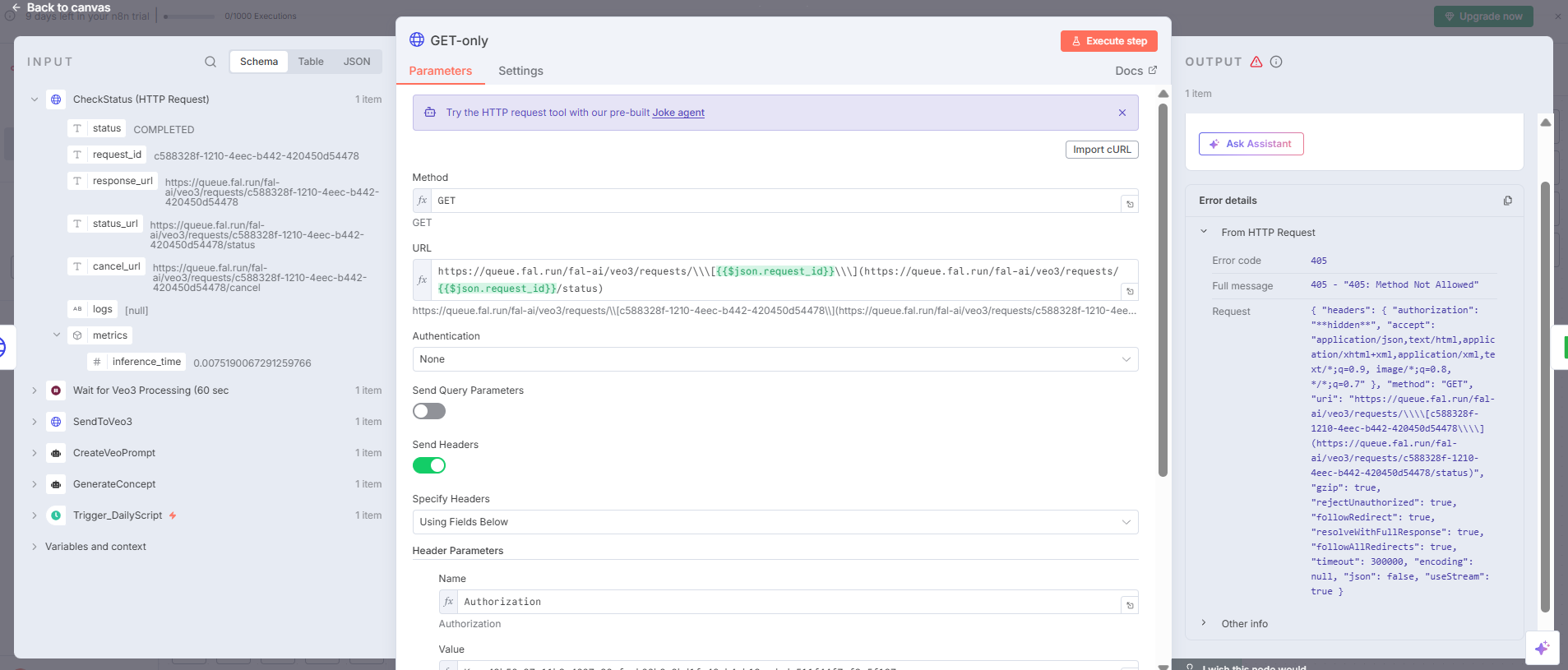
Task: Expand the SendToVeo3 node
Action: 35,422
